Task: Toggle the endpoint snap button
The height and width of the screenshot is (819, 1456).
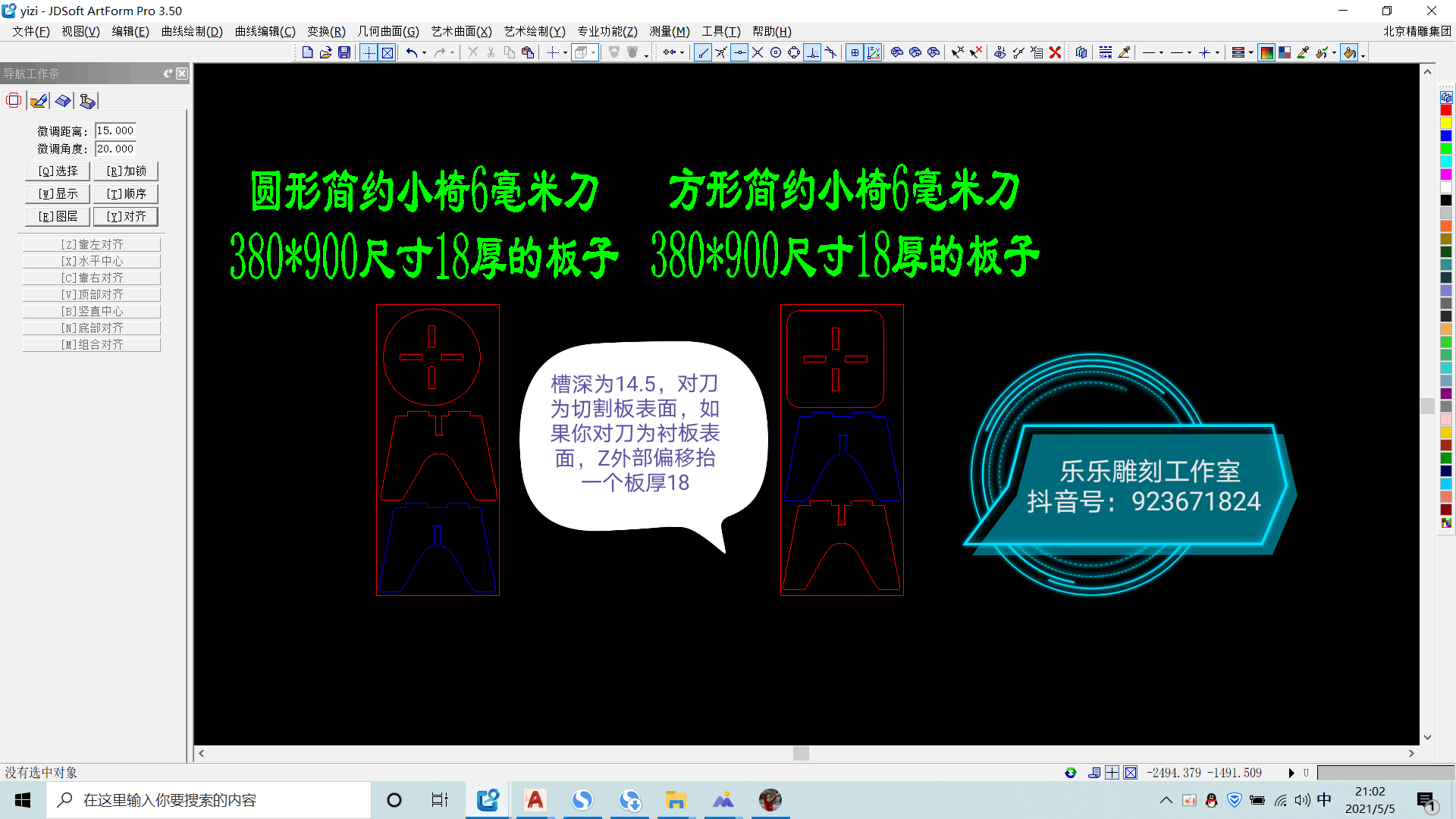Action: click(703, 52)
